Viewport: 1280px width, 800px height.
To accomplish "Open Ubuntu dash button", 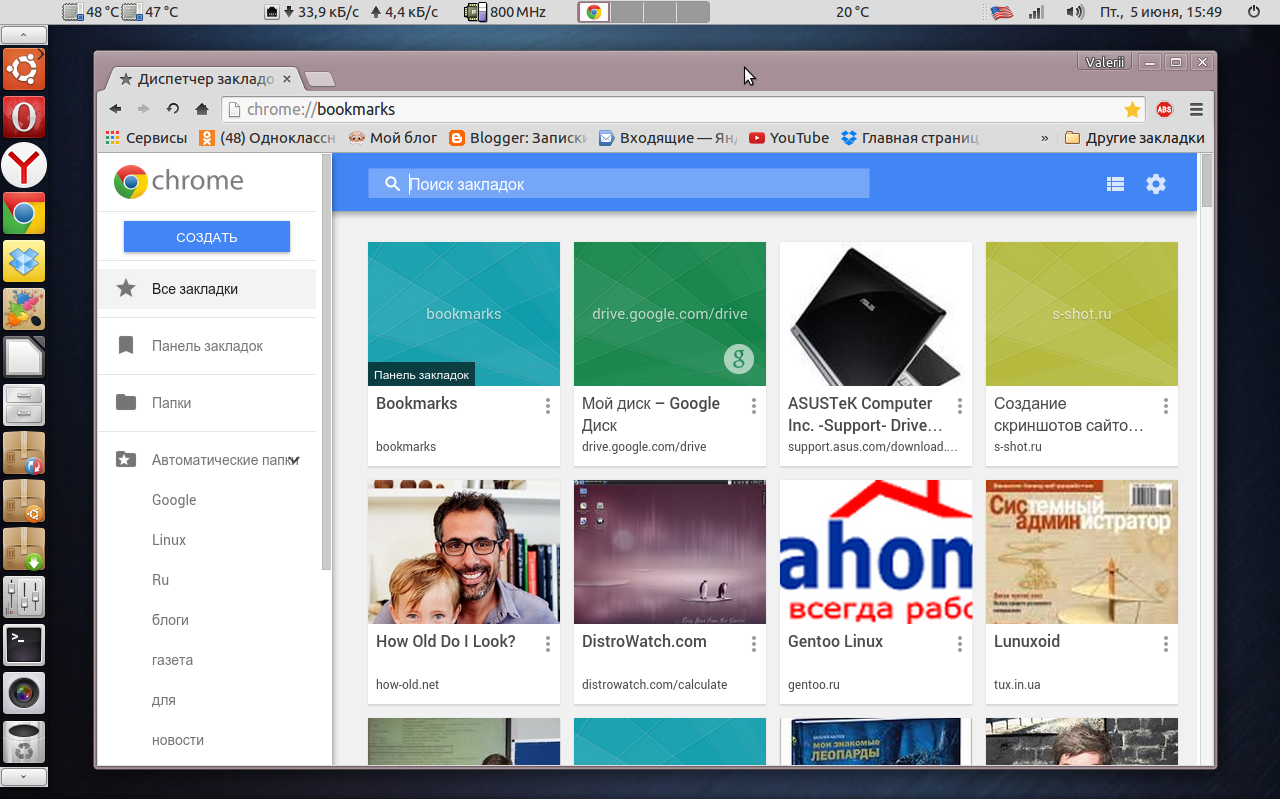I will [24, 69].
